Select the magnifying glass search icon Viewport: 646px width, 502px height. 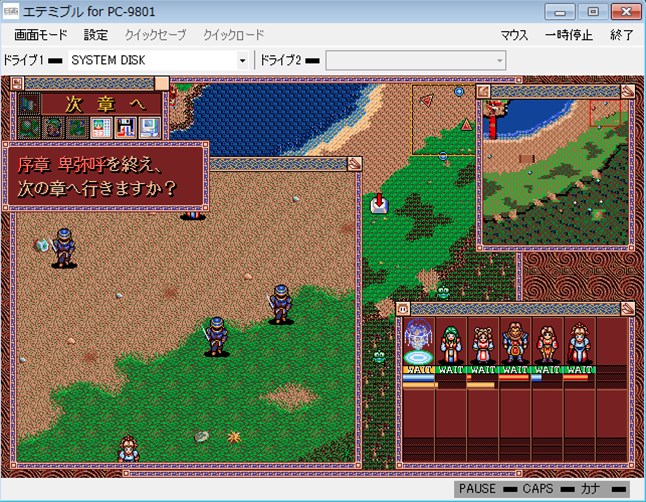coord(29,128)
